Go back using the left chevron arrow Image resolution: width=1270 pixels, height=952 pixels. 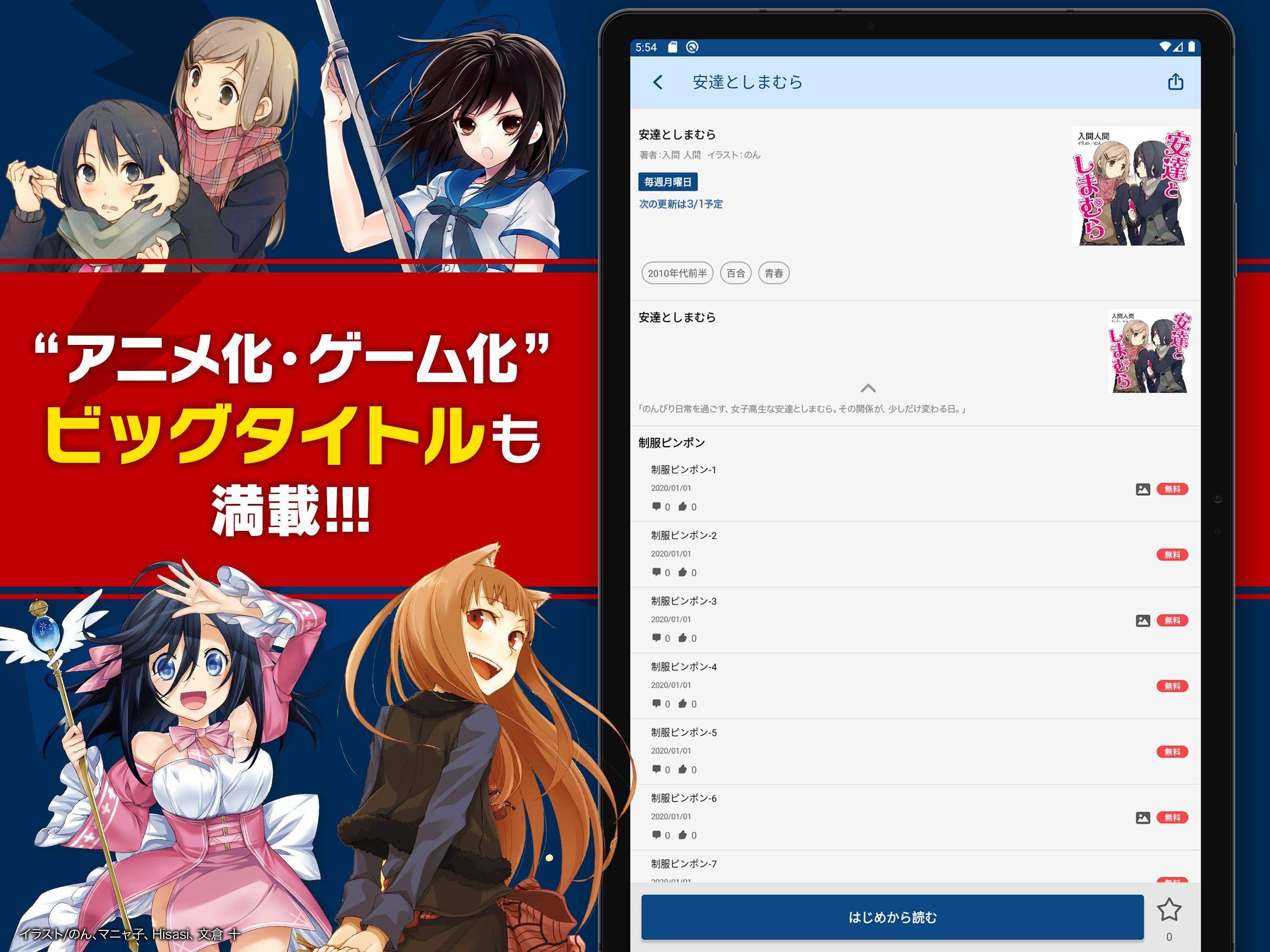(x=658, y=82)
